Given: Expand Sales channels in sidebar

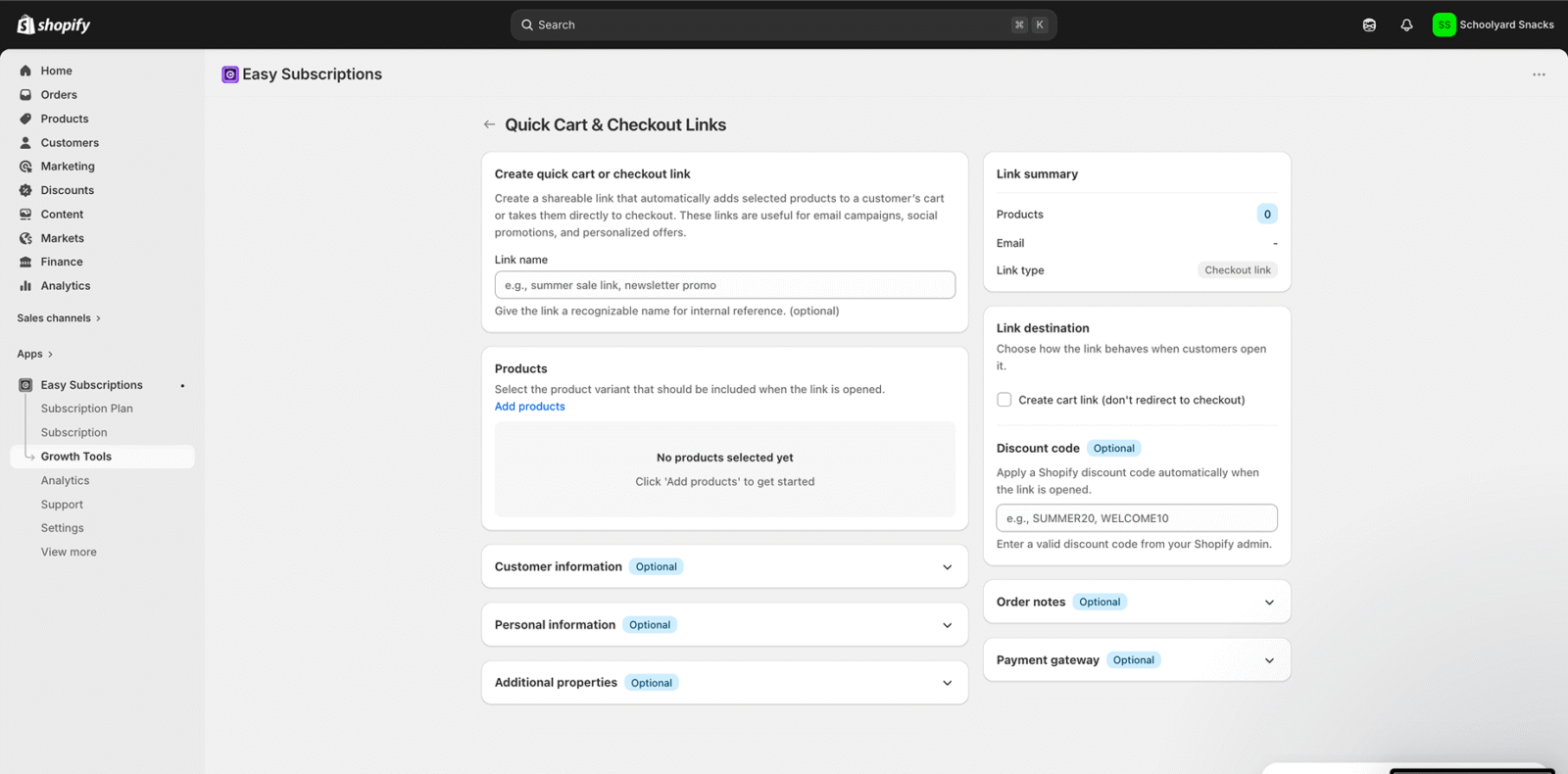Looking at the screenshot, I should point(59,318).
